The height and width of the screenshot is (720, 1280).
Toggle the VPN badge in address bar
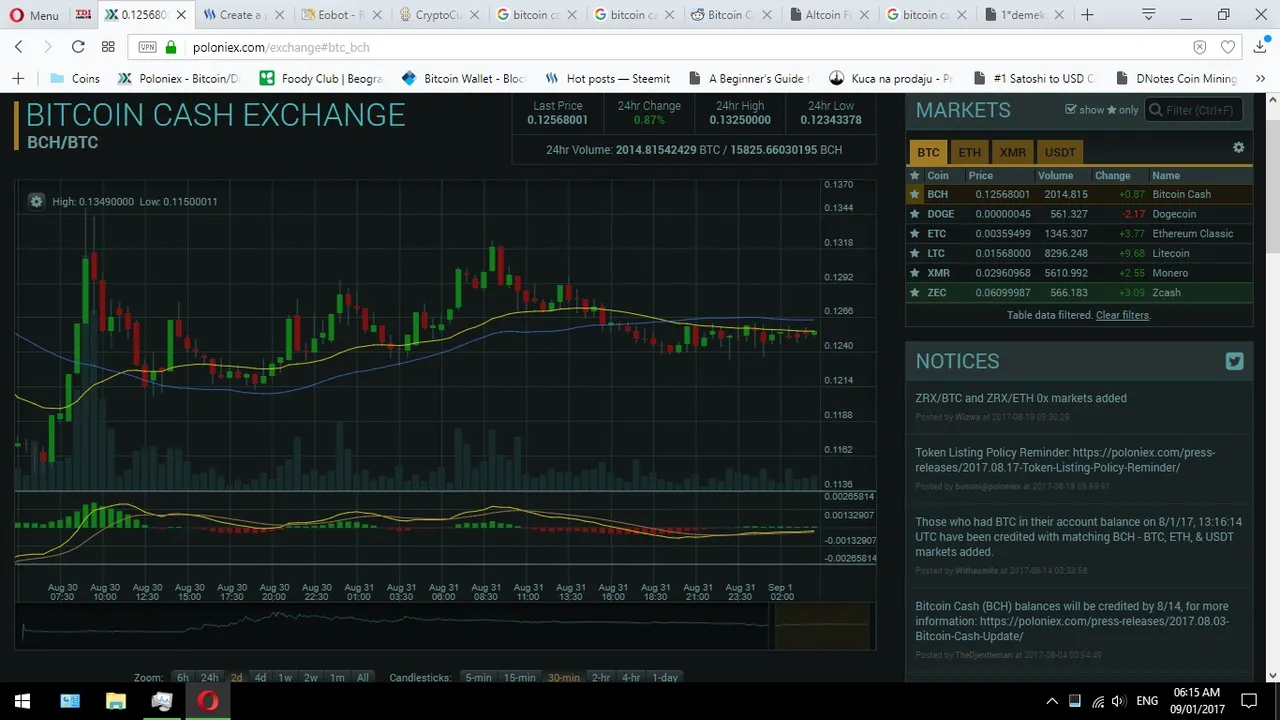pyautogui.click(x=147, y=47)
